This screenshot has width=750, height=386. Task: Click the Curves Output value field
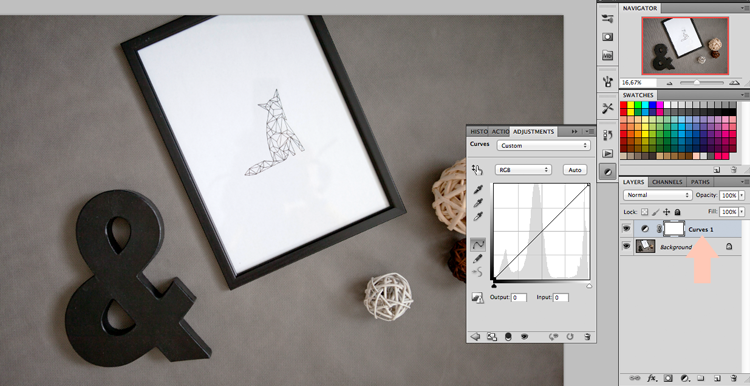519,298
